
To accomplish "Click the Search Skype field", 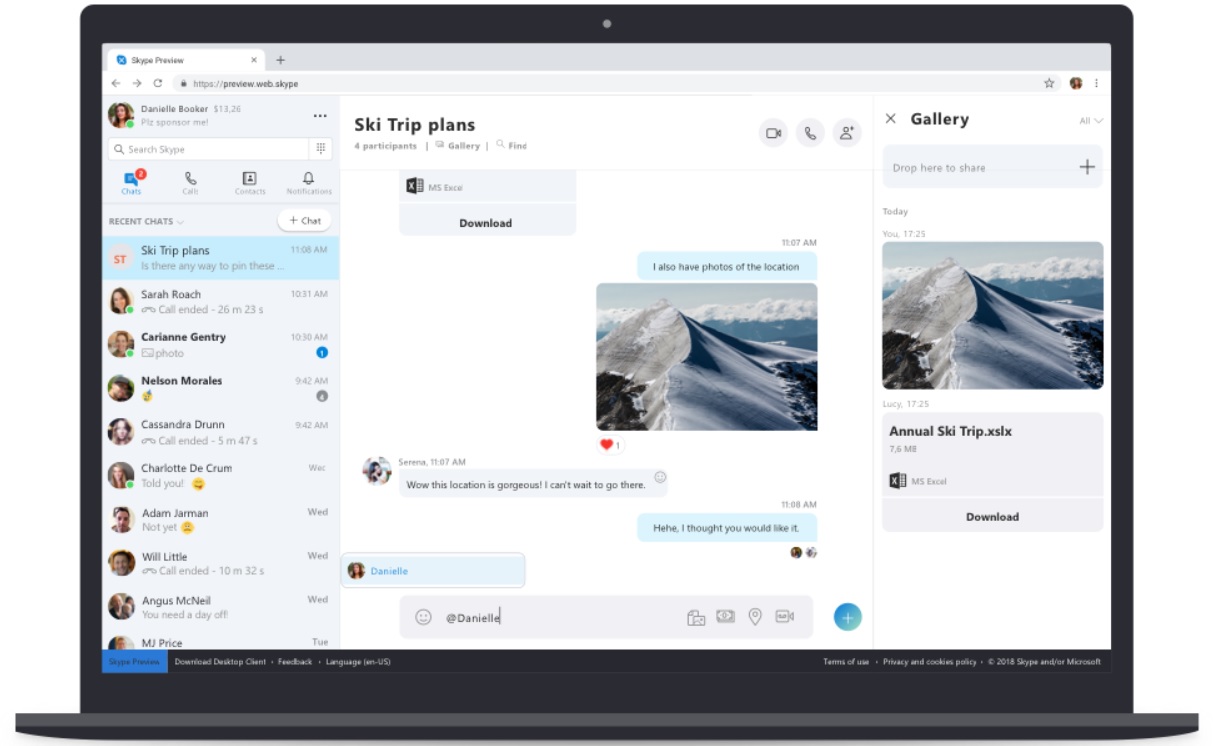I will click(208, 149).
